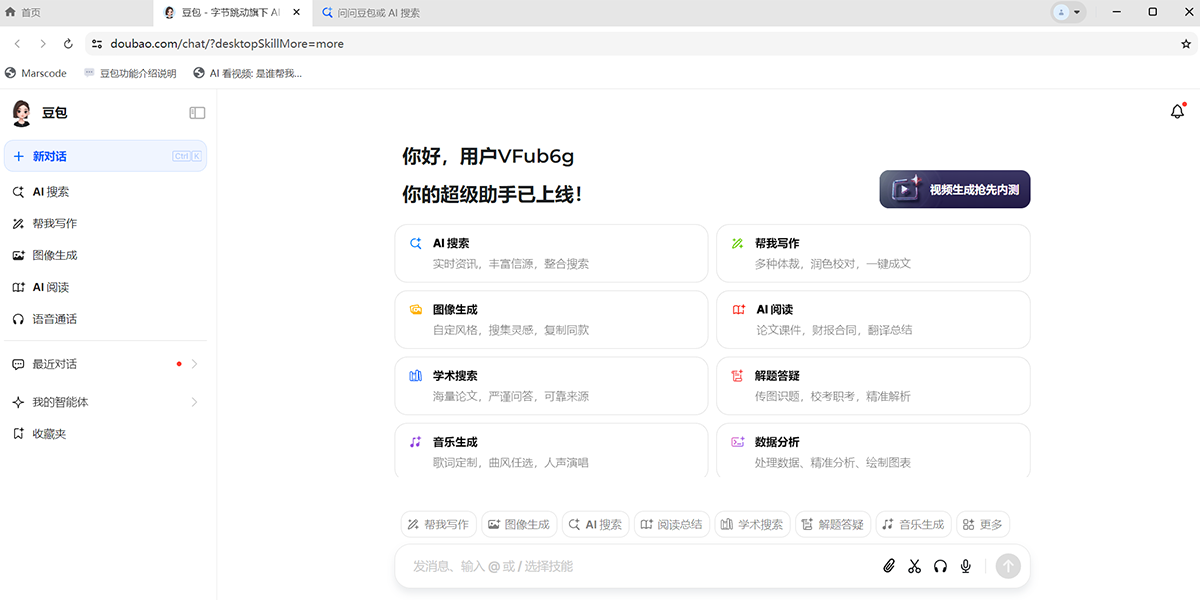Select the 图像生成 card
The image size is (1200, 600).
551,320
